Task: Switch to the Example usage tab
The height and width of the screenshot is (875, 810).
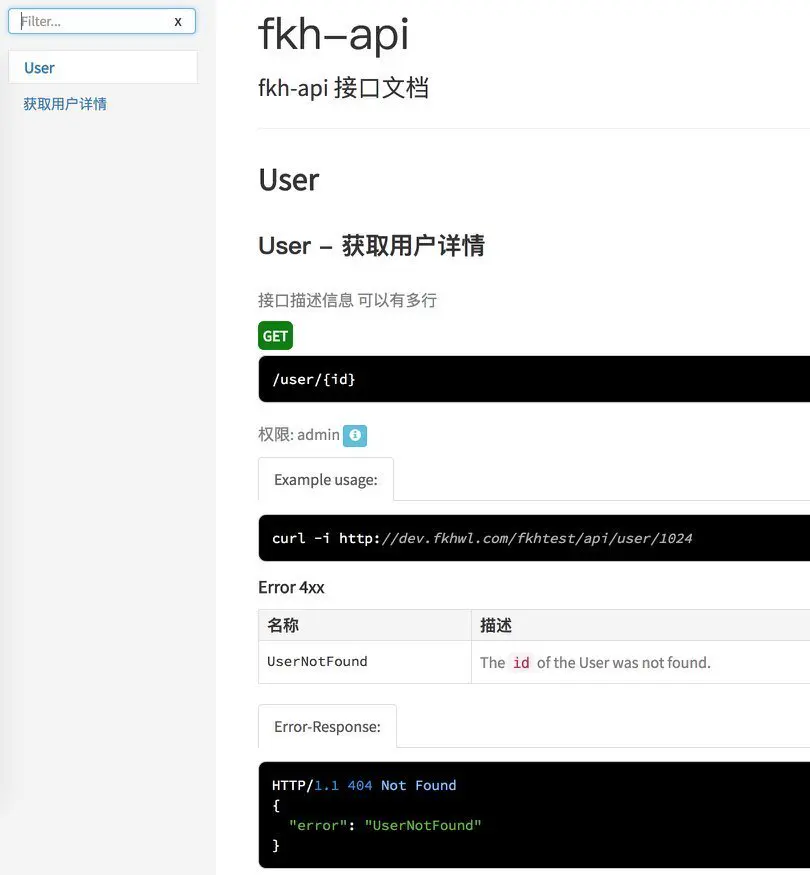Action: coord(325,479)
